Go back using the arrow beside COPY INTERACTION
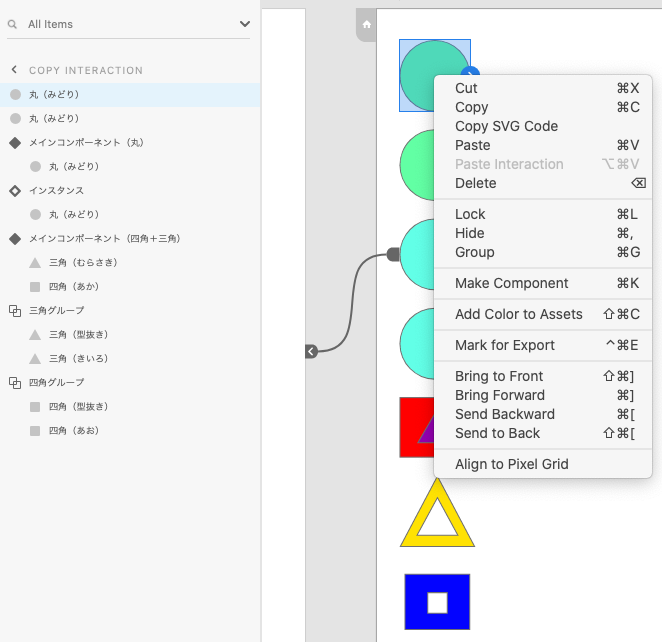The height and width of the screenshot is (642, 662). (14, 70)
